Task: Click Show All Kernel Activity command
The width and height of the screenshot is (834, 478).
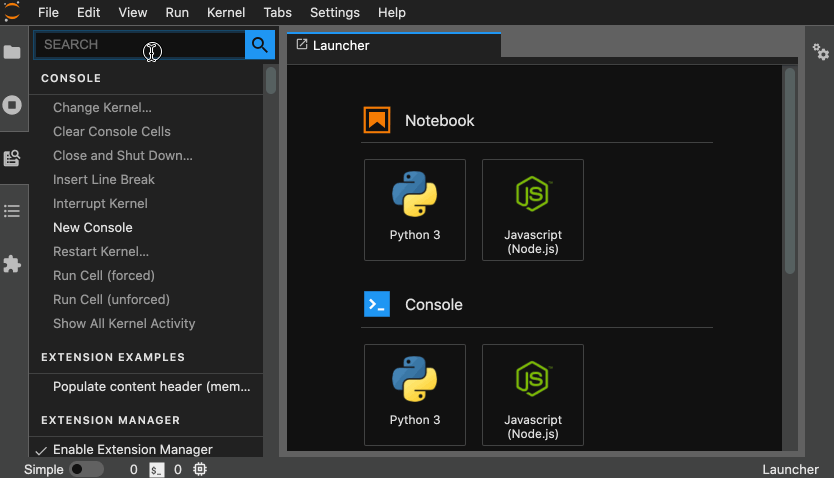Action: pyautogui.click(x=124, y=323)
